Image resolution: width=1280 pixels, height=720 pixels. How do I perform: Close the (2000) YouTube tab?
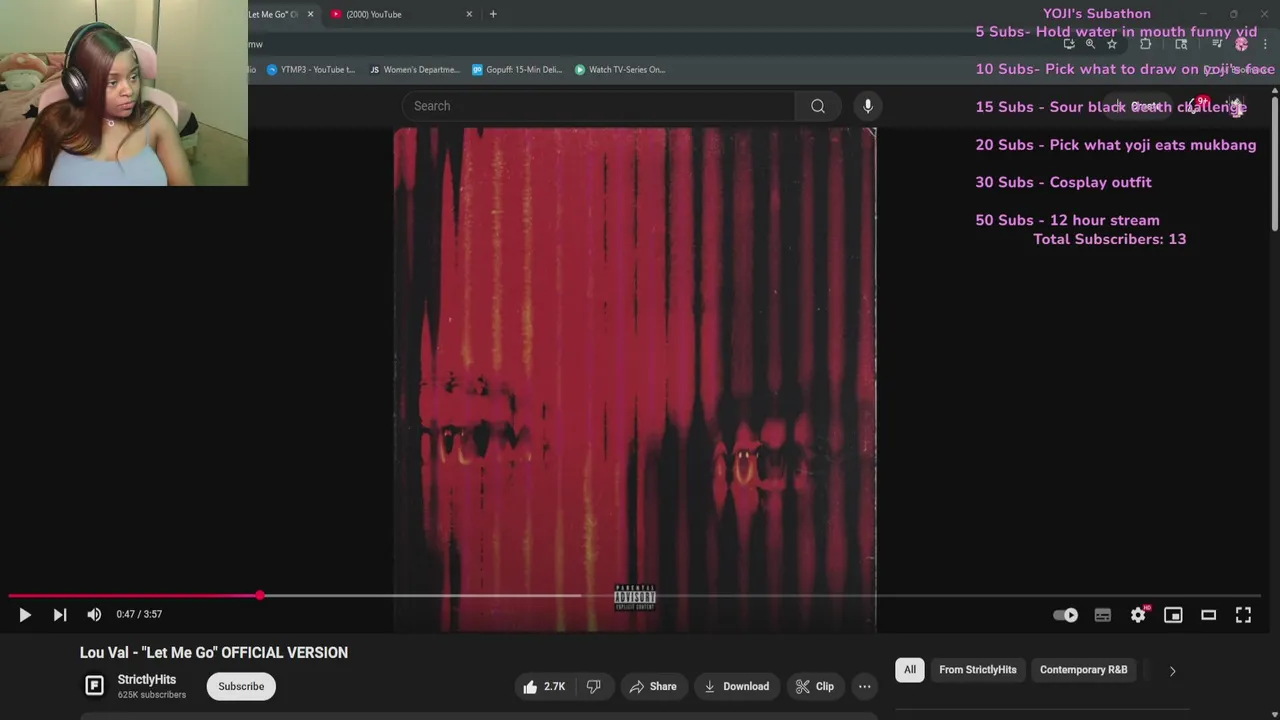(x=470, y=14)
